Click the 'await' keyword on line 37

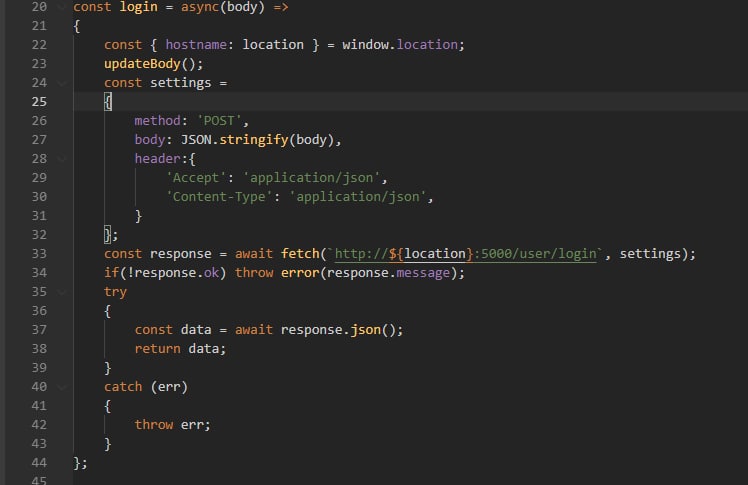pos(254,330)
